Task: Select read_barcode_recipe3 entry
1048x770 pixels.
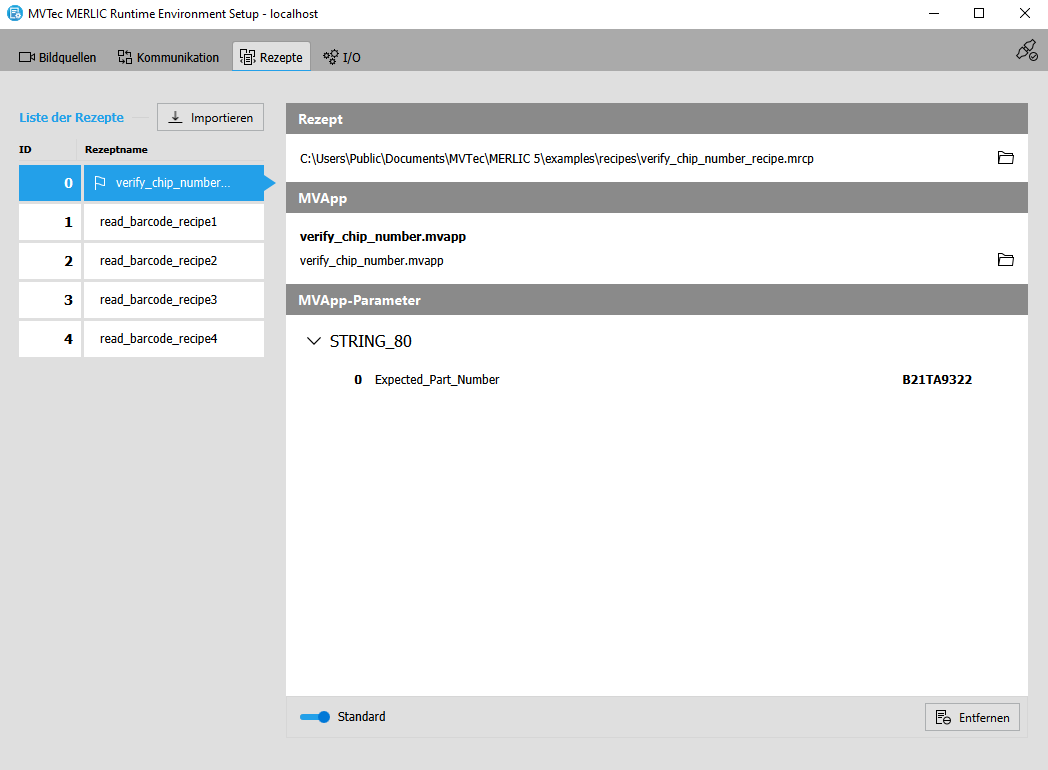Action: pos(158,300)
